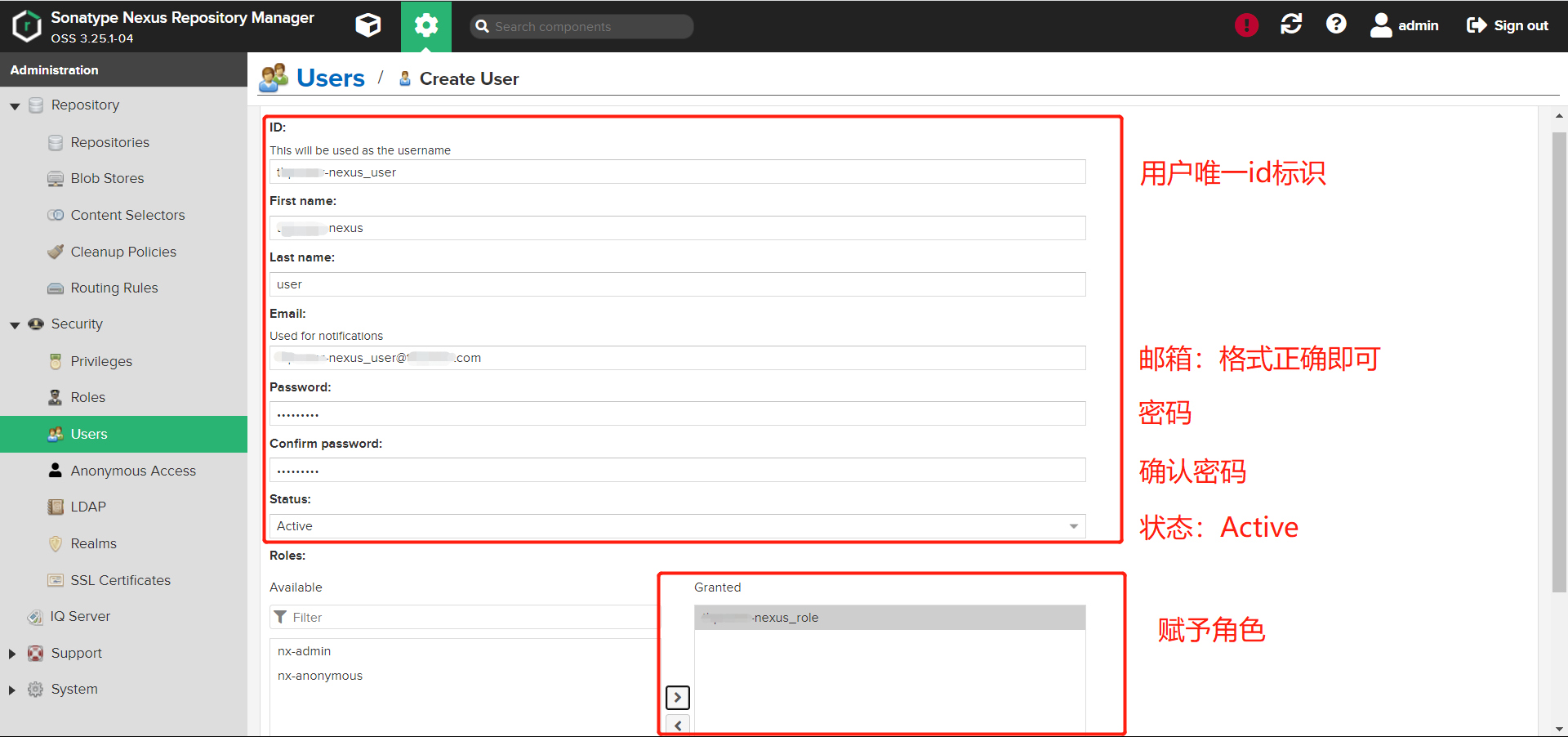Click the Confirm password field
This screenshot has height=737, width=1568.
[677, 470]
